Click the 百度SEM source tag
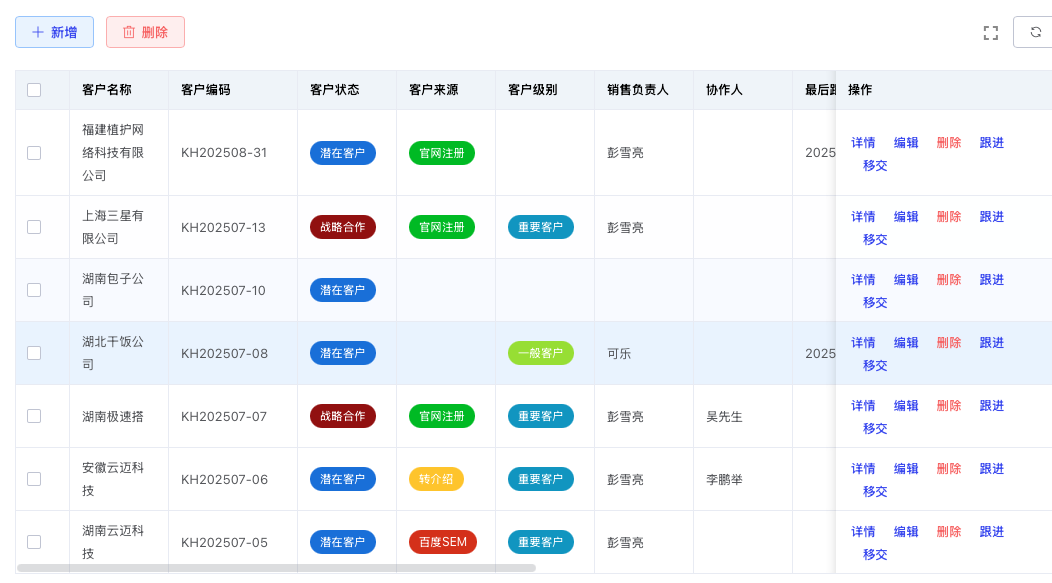This screenshot has width=1052, height=583. [443, 542]
